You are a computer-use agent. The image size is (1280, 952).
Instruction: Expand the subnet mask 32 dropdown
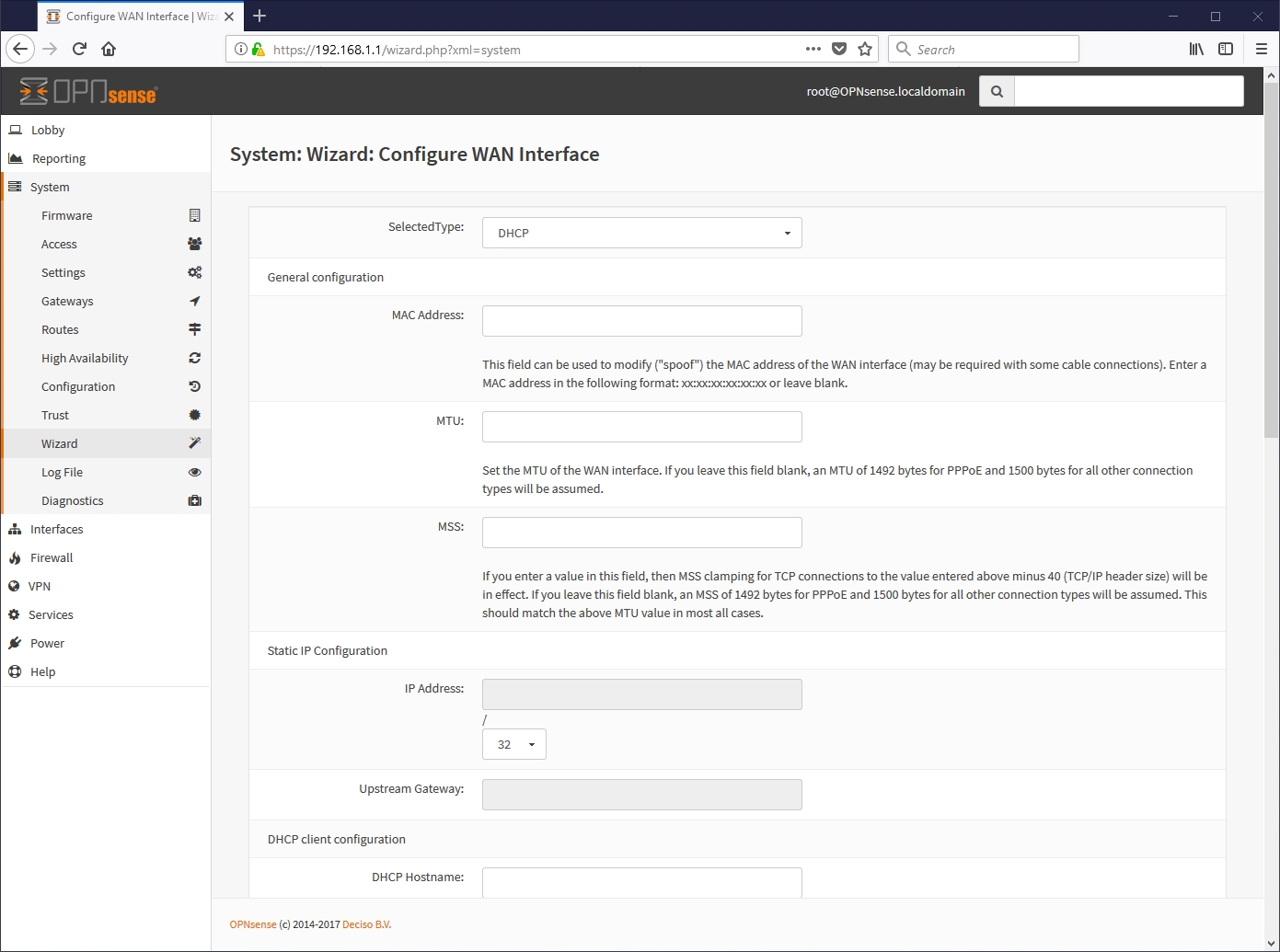pyautogui.click(x=513, y=745)
